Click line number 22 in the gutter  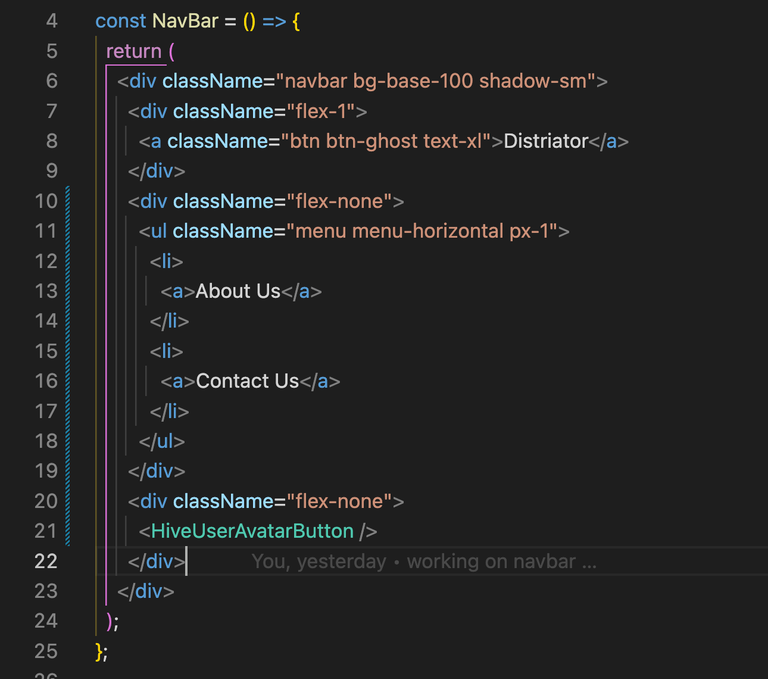point(46,561)
